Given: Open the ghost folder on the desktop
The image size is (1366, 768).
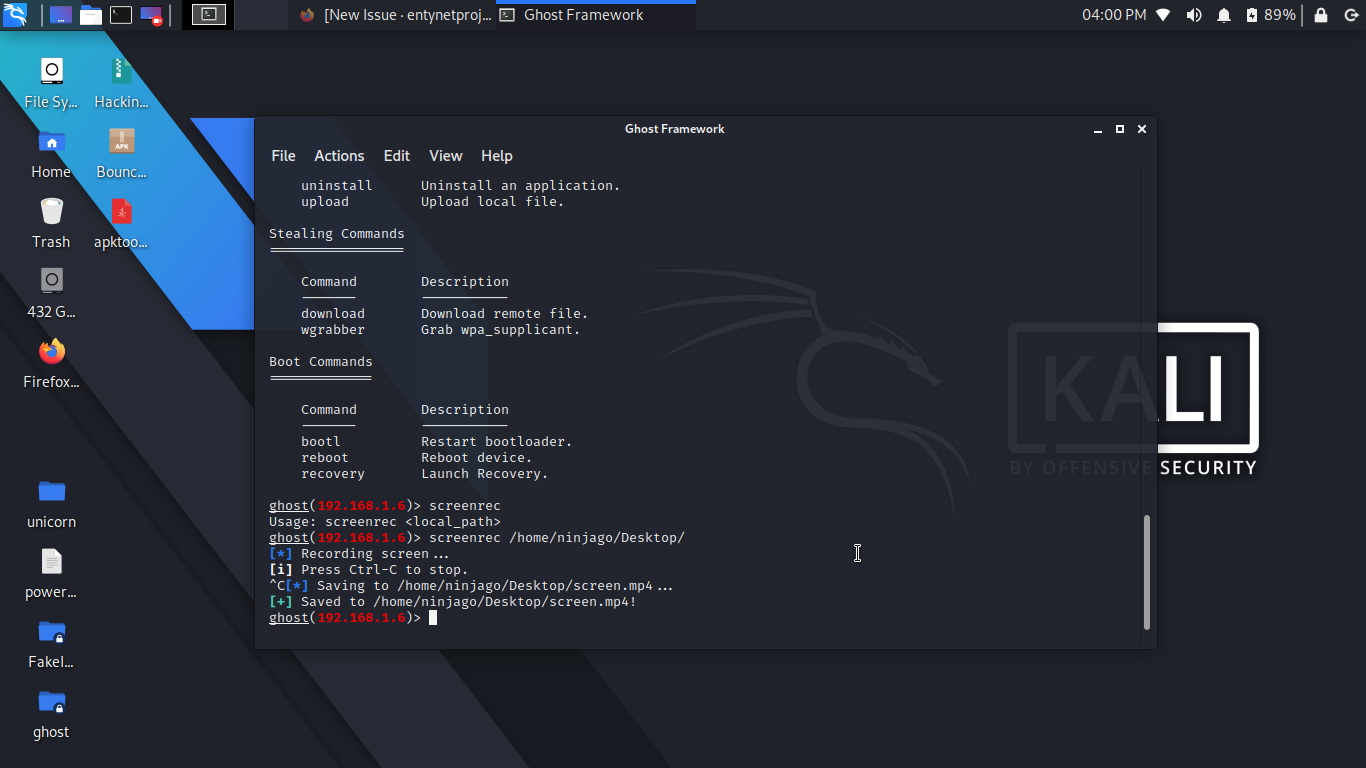Looking at the screenshot, I should coord(51,712).
